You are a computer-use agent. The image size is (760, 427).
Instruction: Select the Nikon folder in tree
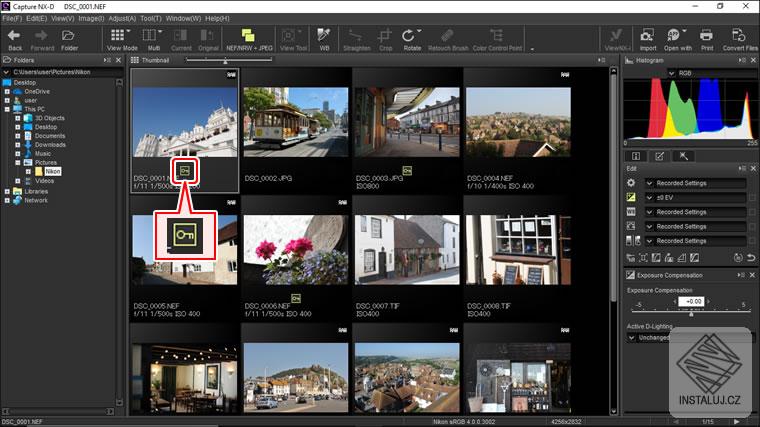pyautogui.click(x=52, y=172)
